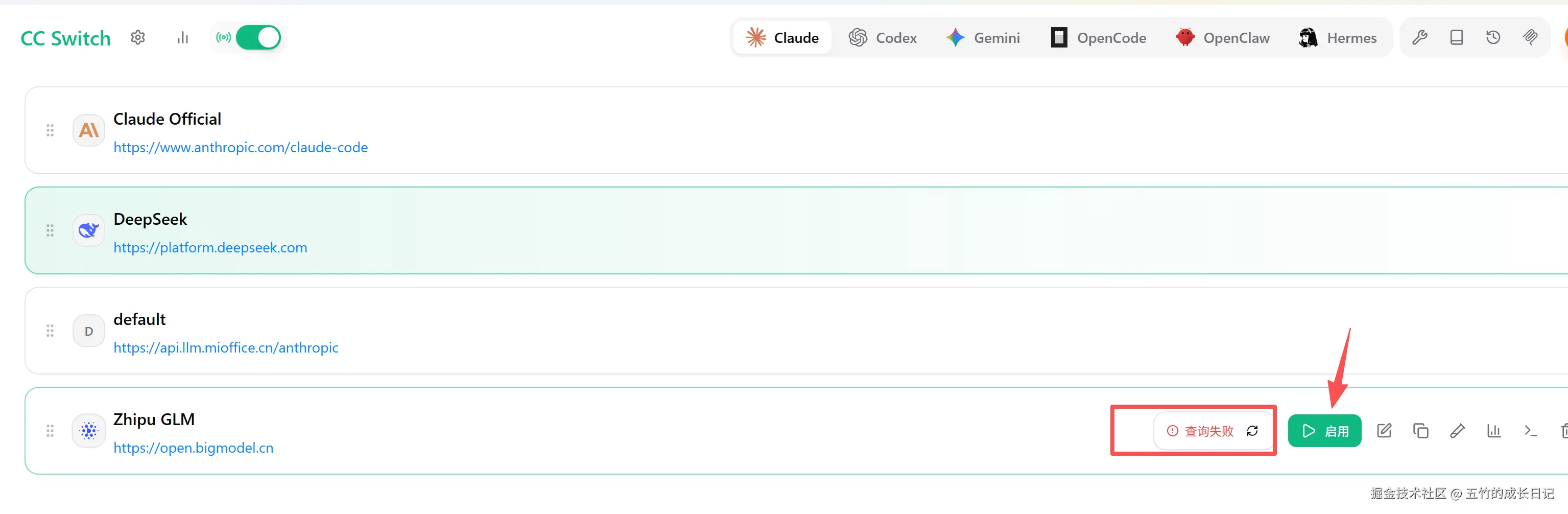
Task: Click the history clock icon
Action: tap(1493, 38)
